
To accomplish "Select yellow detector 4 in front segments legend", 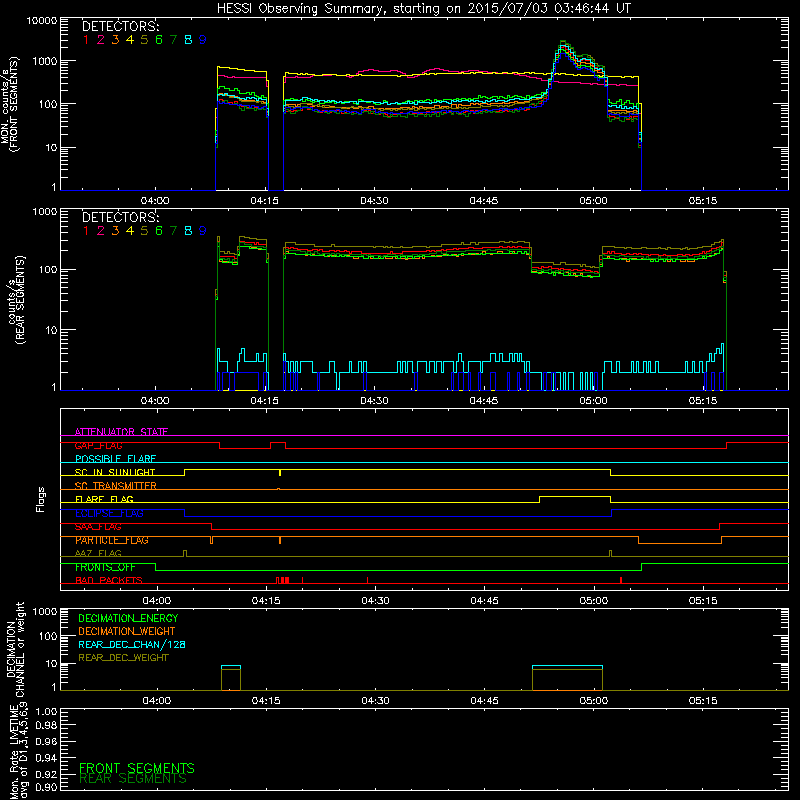I will (x=130, y=40).
